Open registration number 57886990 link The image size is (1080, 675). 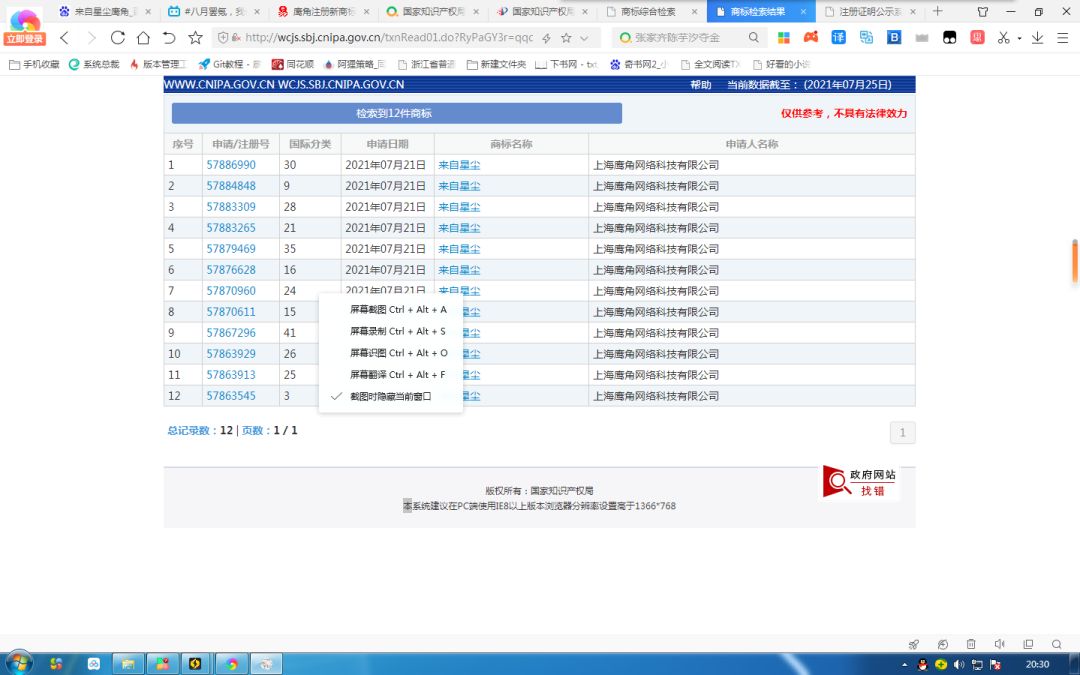[x=231, y=165]
